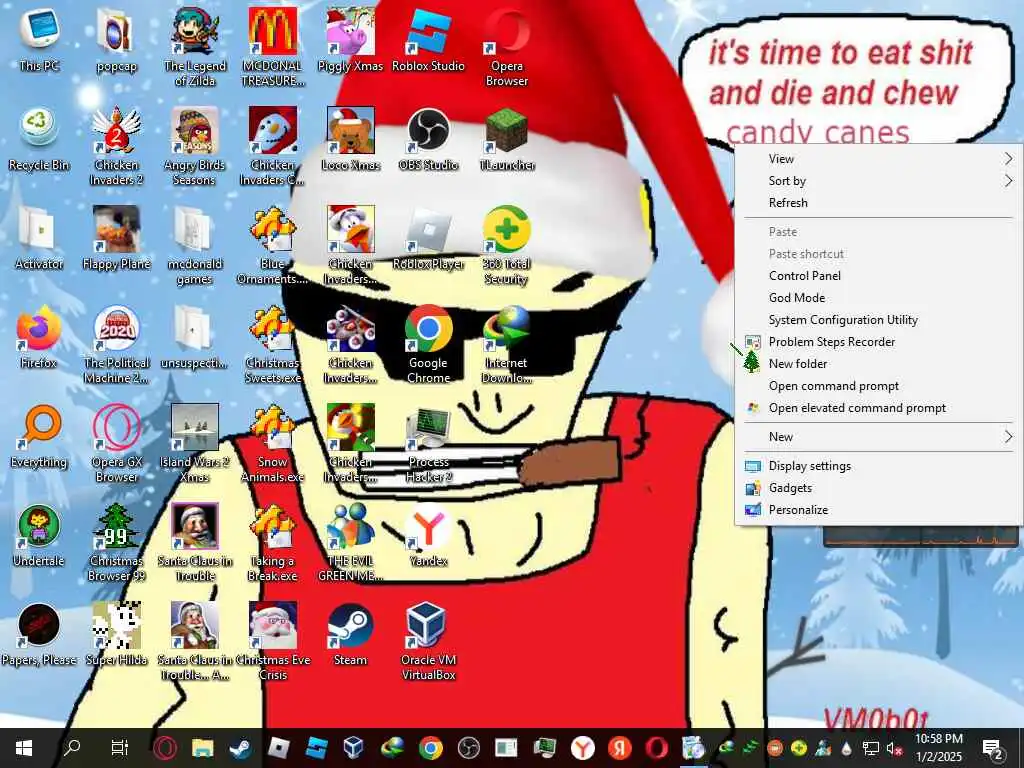The image size is (1024, 768).
Task: Select Problem Steps Recorder entry
Action: coord(878,342)
